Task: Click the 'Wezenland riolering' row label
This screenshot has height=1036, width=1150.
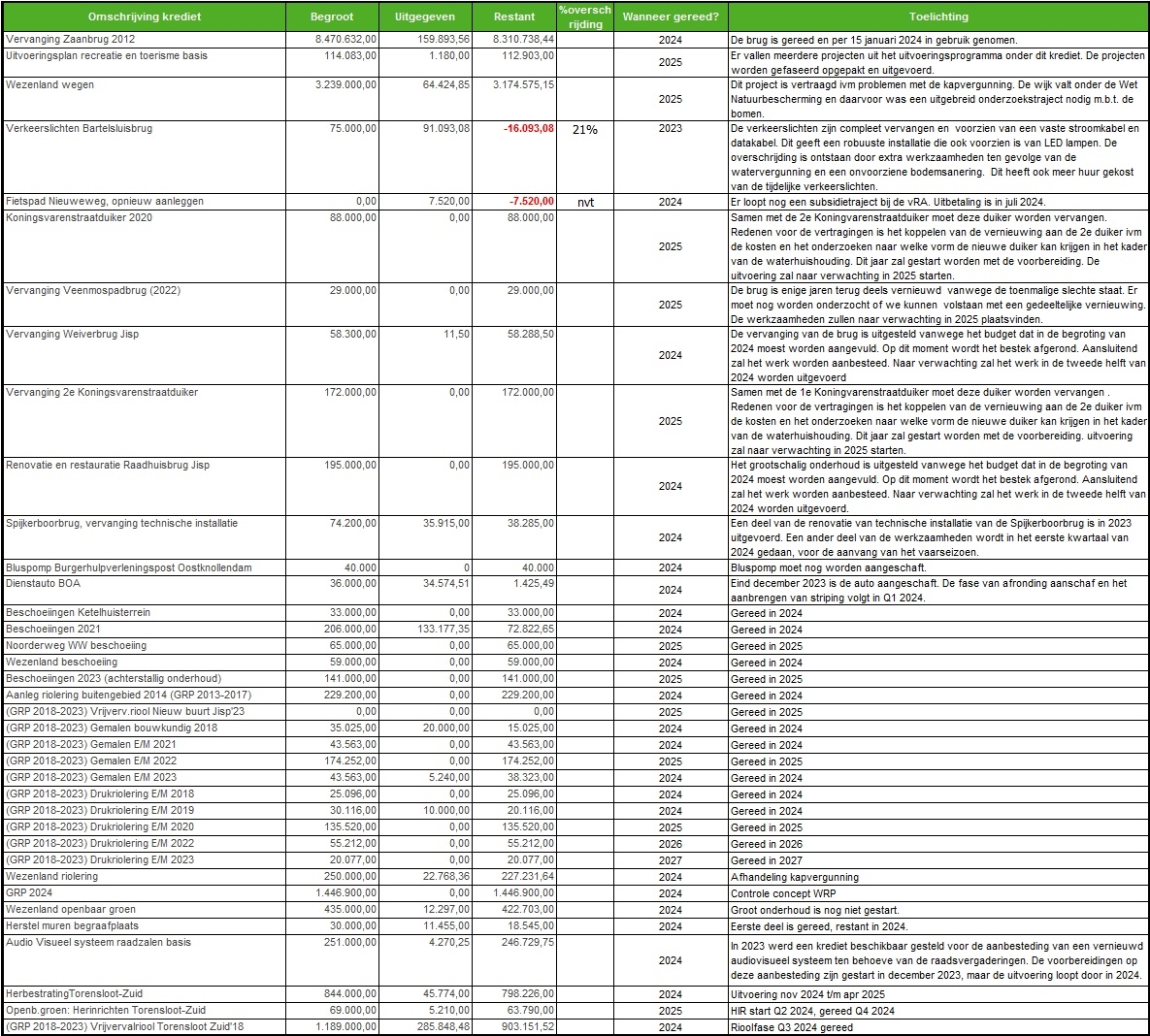Action: coord(51,877)
